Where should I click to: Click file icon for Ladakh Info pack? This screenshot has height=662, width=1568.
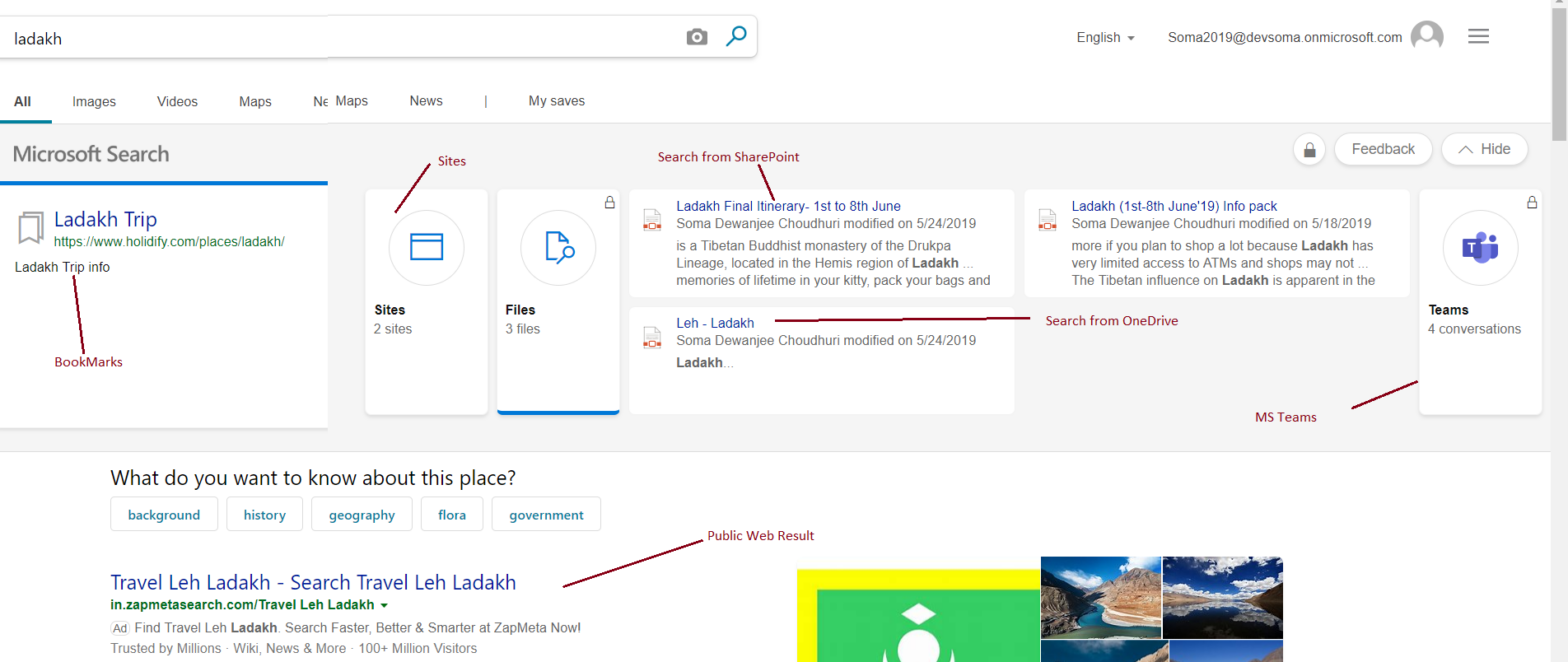coord(1047,220)
